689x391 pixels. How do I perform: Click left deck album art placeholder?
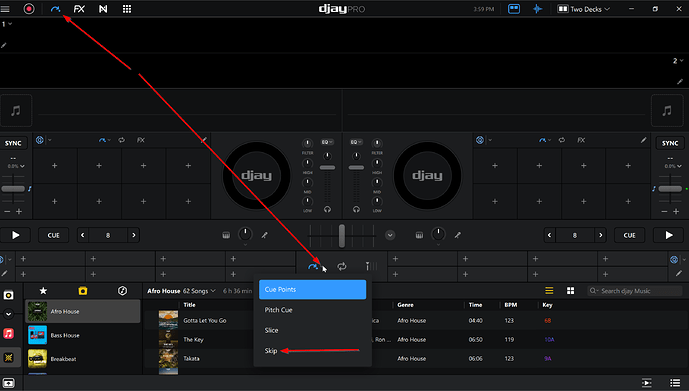pyautogui.click(x=16, y=111)
